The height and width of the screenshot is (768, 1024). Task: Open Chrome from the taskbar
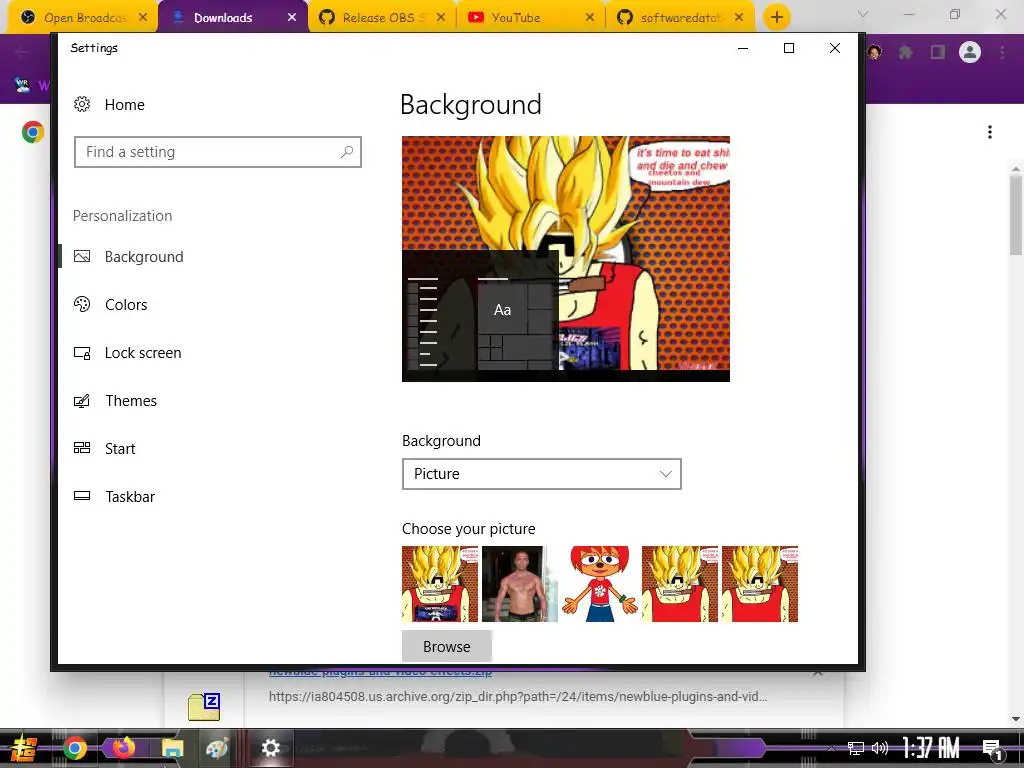(x=74, y=748)
